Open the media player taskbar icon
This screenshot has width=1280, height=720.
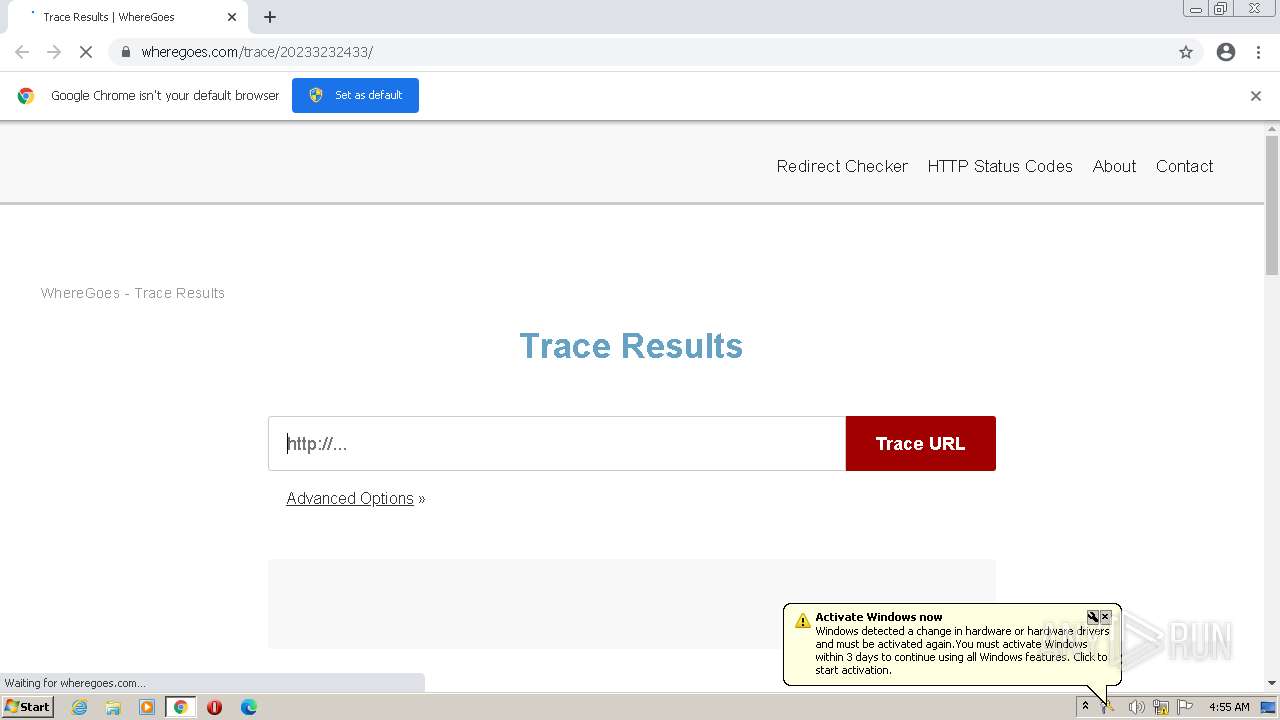point(147,707)
